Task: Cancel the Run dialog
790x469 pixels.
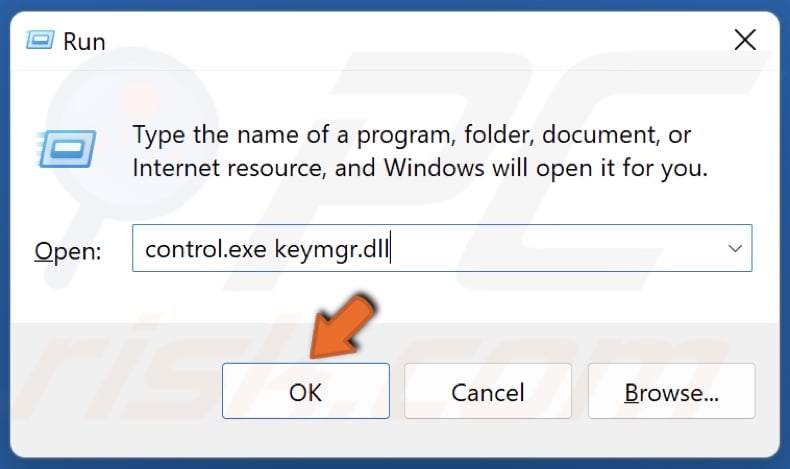Action: point(488,391)
